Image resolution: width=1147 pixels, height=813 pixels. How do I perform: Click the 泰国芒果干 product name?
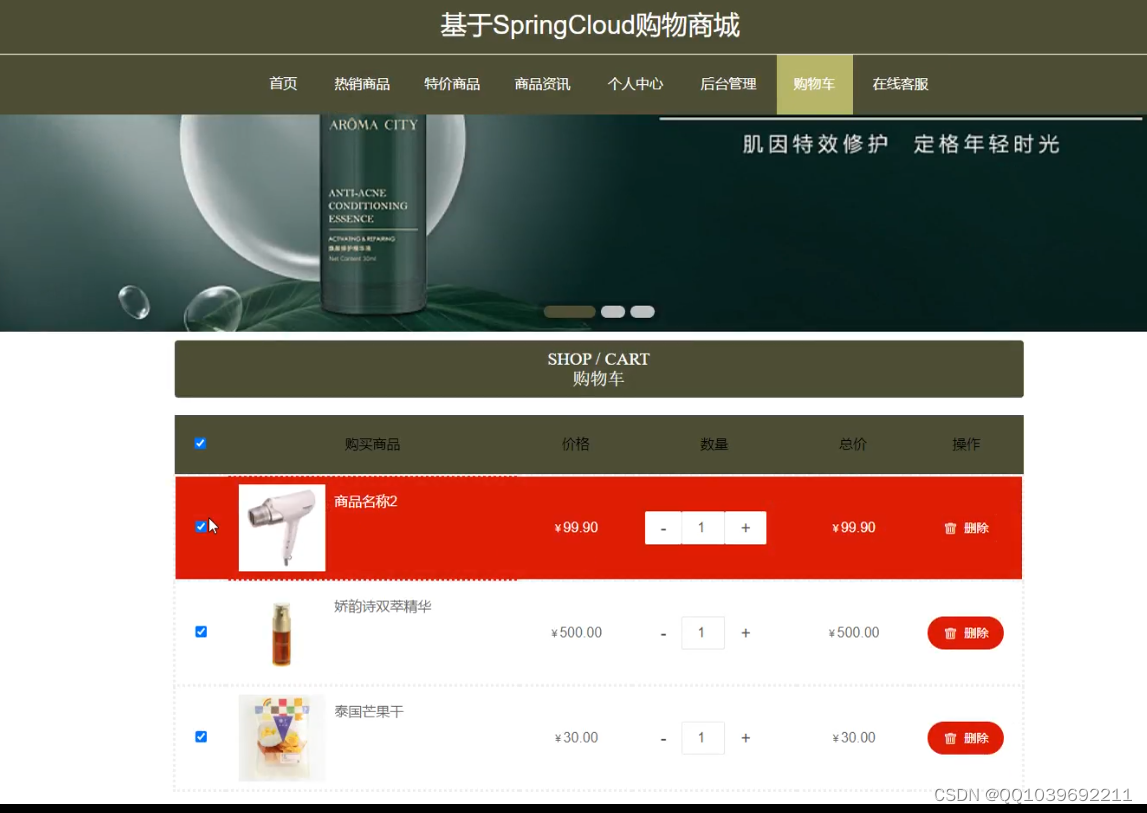pos(369,711)
